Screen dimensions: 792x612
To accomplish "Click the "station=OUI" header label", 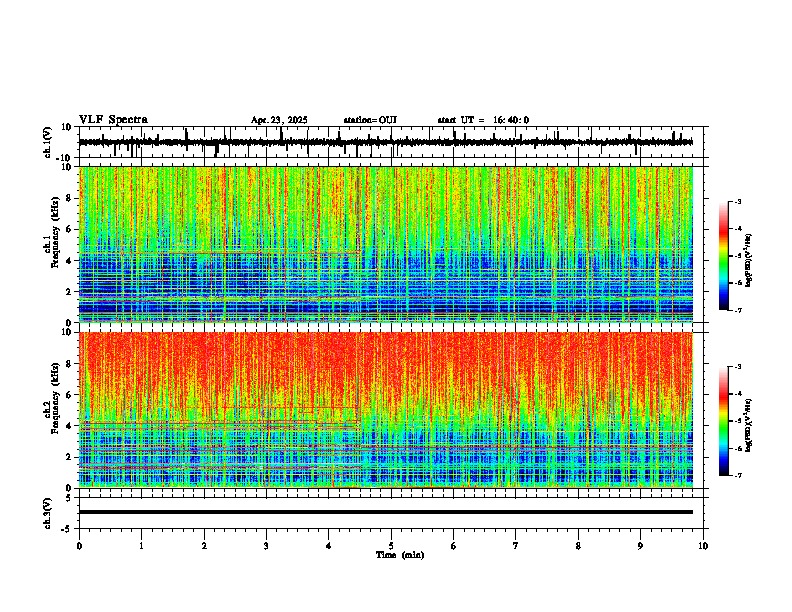I will pos(370,120).
